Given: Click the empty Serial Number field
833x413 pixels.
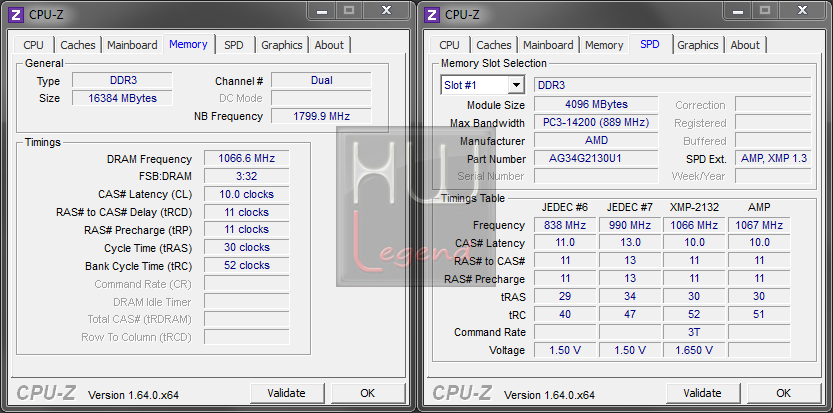Looking at the screenshot, I should [596, 176].
